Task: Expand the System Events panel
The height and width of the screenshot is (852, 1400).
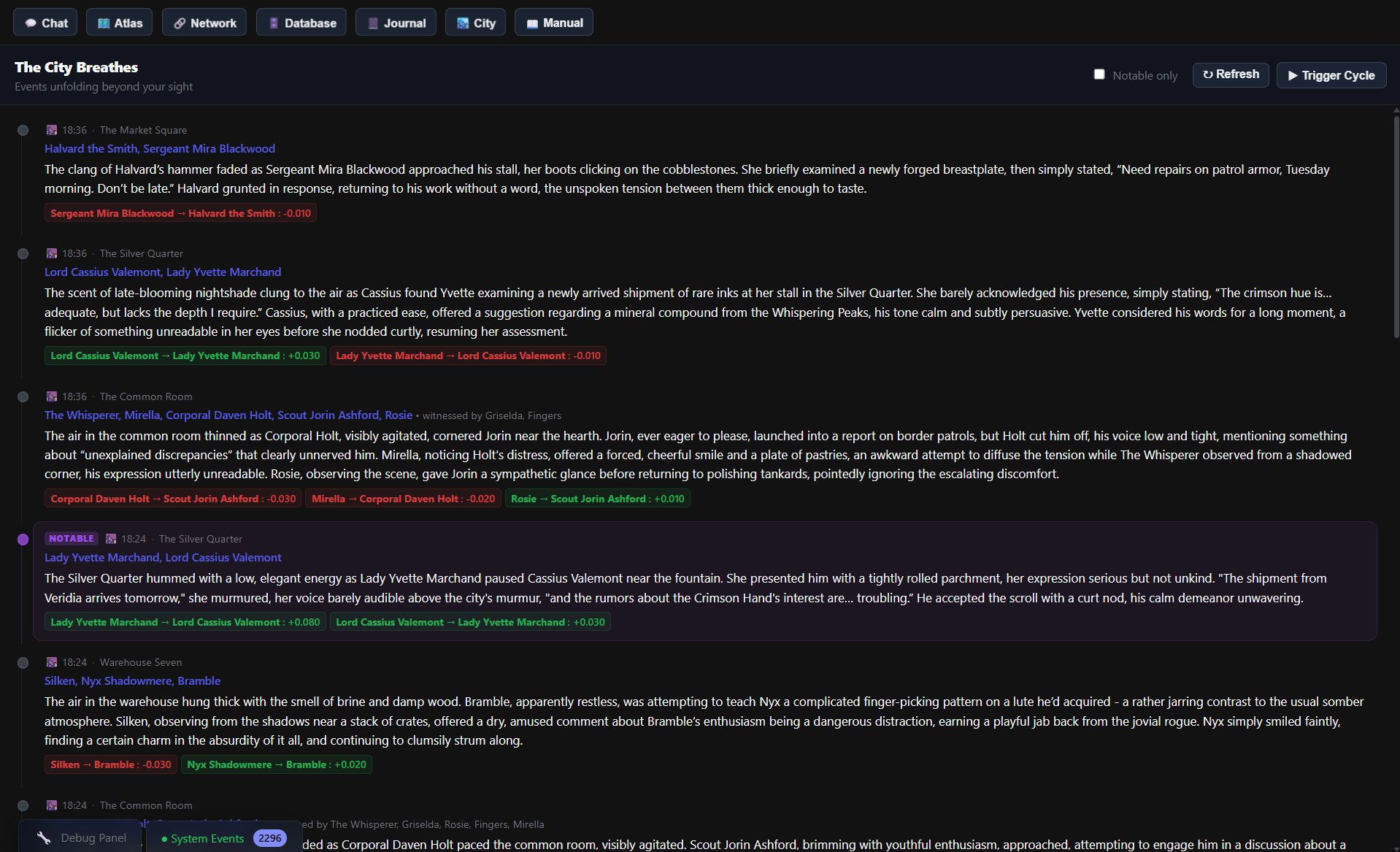Action: [x=207, y=838]
